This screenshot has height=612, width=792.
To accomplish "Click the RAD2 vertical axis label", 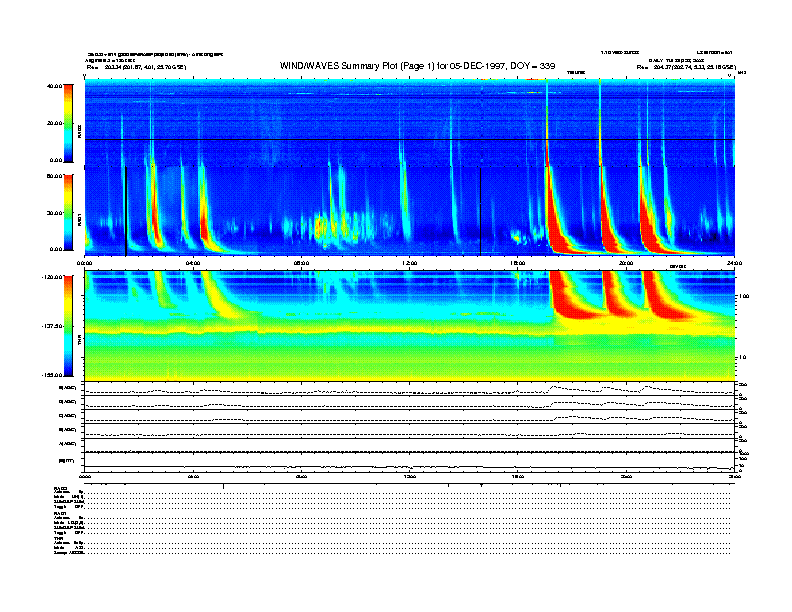I will [80, 132].
